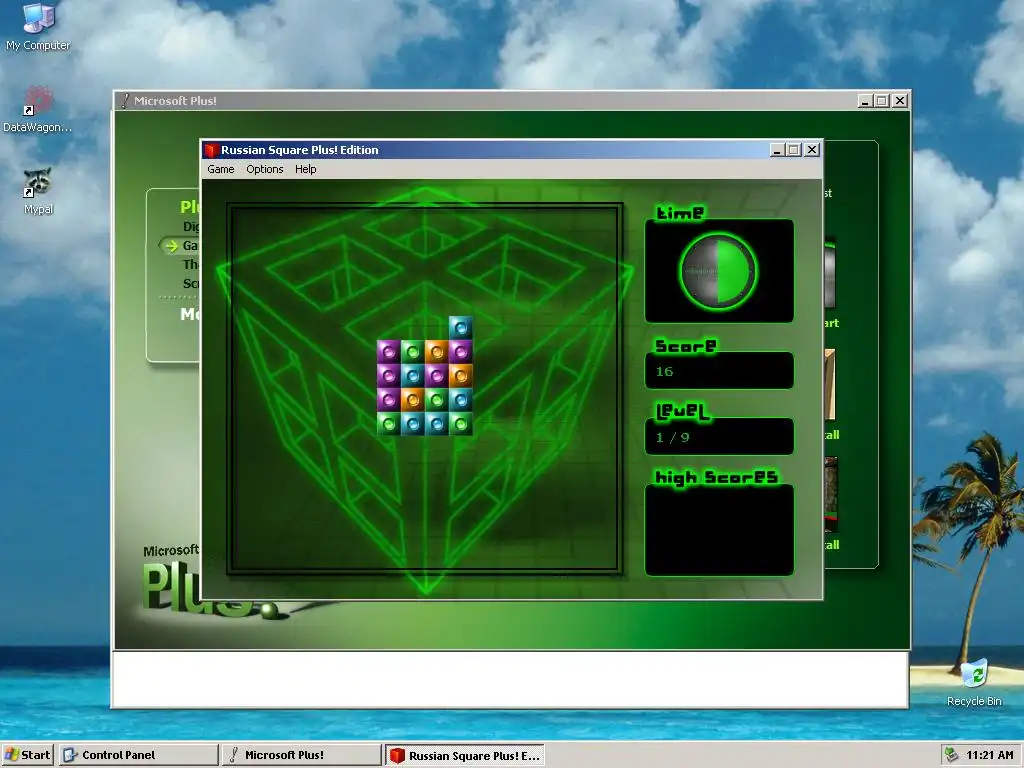The width and height of the screenshot is (1024, 768).
Task: Close the Russian Square Plus! Edition window
Action: (x=812, y=150)
